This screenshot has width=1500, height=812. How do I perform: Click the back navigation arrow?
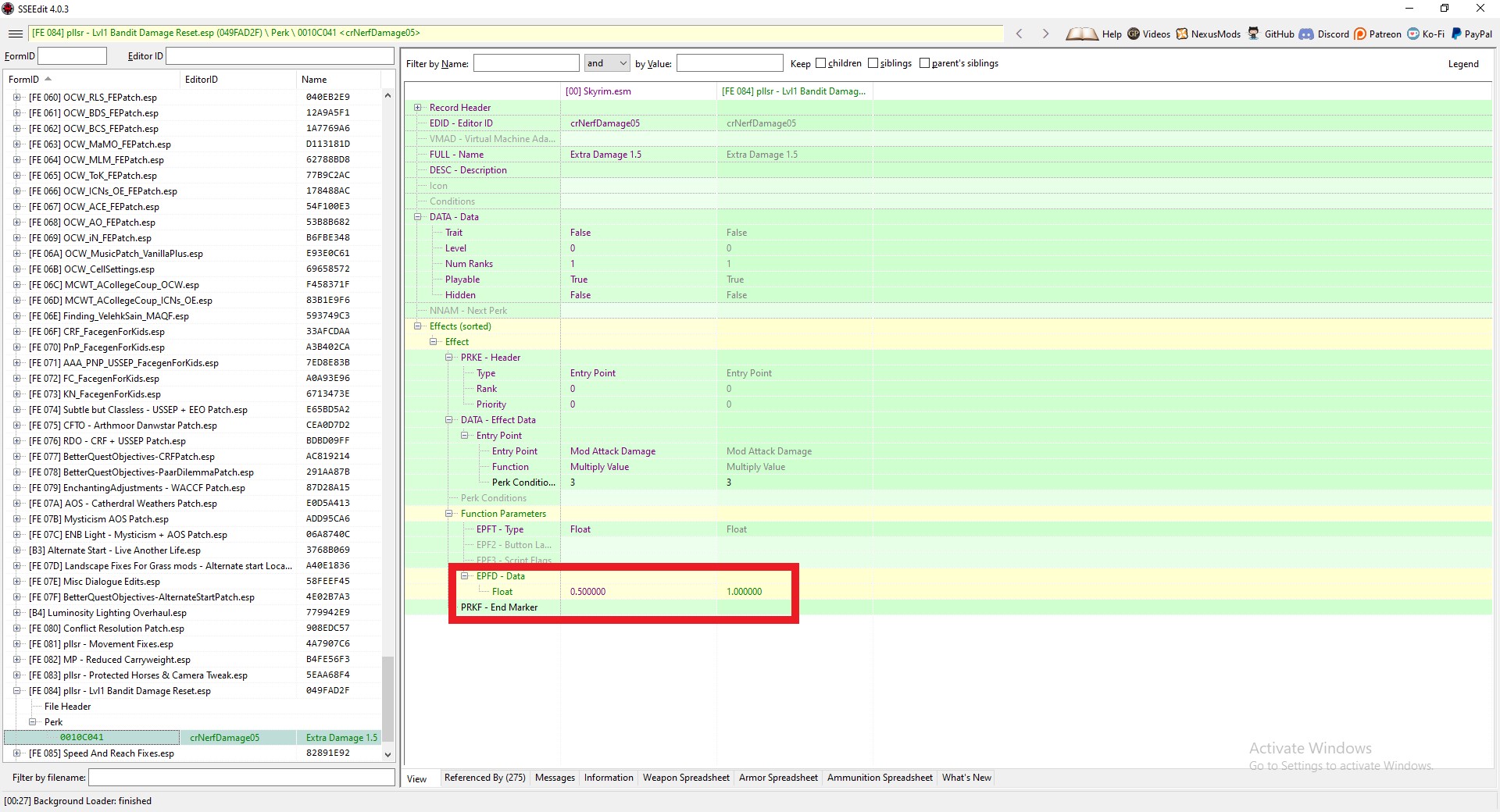1019,34
